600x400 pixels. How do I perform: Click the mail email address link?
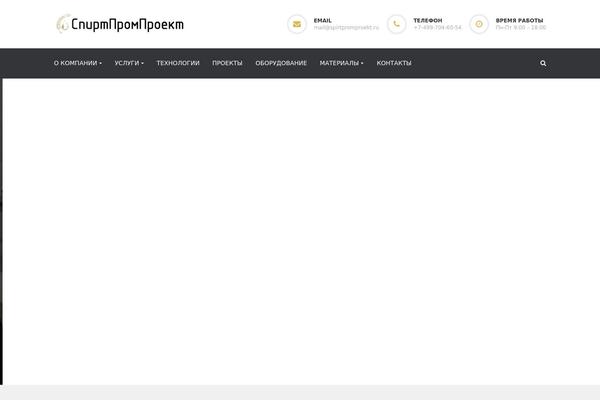pyautogui.click(x=346, y=28)
